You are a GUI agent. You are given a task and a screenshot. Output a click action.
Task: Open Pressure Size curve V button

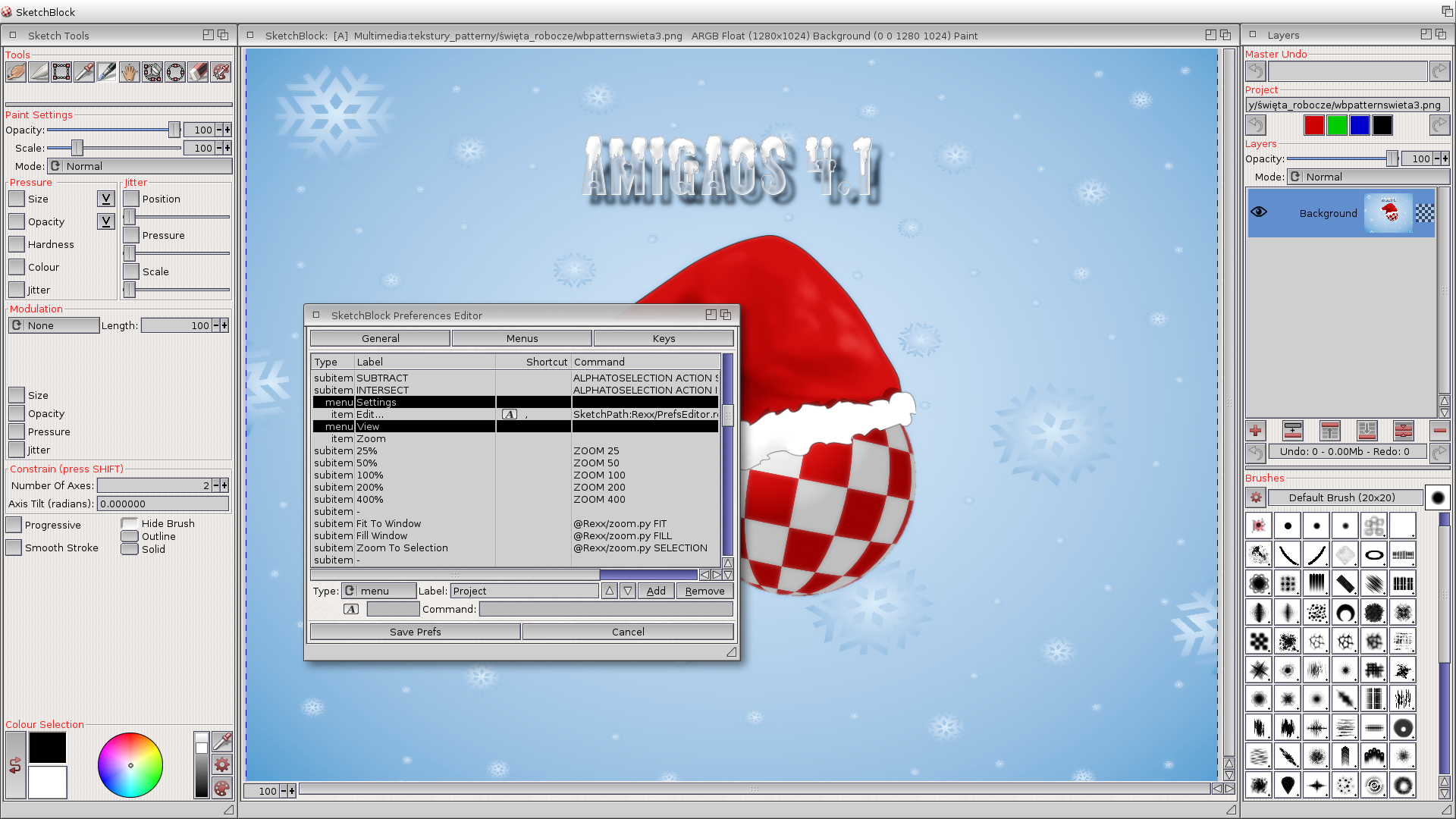click(106, 199)
